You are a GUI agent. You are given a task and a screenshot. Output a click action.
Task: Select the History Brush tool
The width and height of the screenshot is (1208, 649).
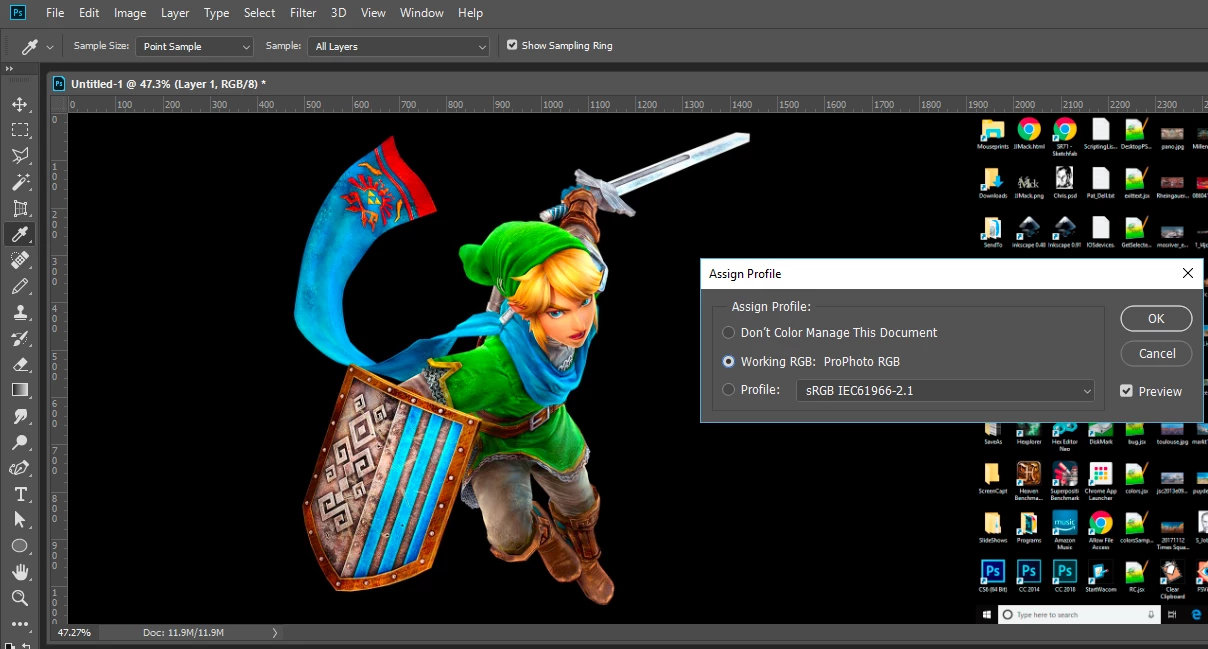(x=20, y=338)
